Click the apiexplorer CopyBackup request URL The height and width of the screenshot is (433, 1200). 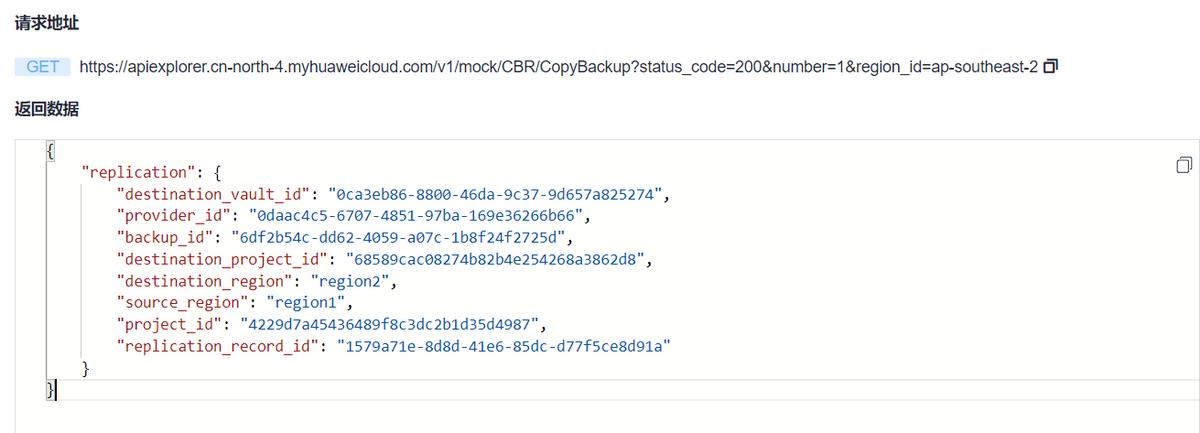(558, 67)
